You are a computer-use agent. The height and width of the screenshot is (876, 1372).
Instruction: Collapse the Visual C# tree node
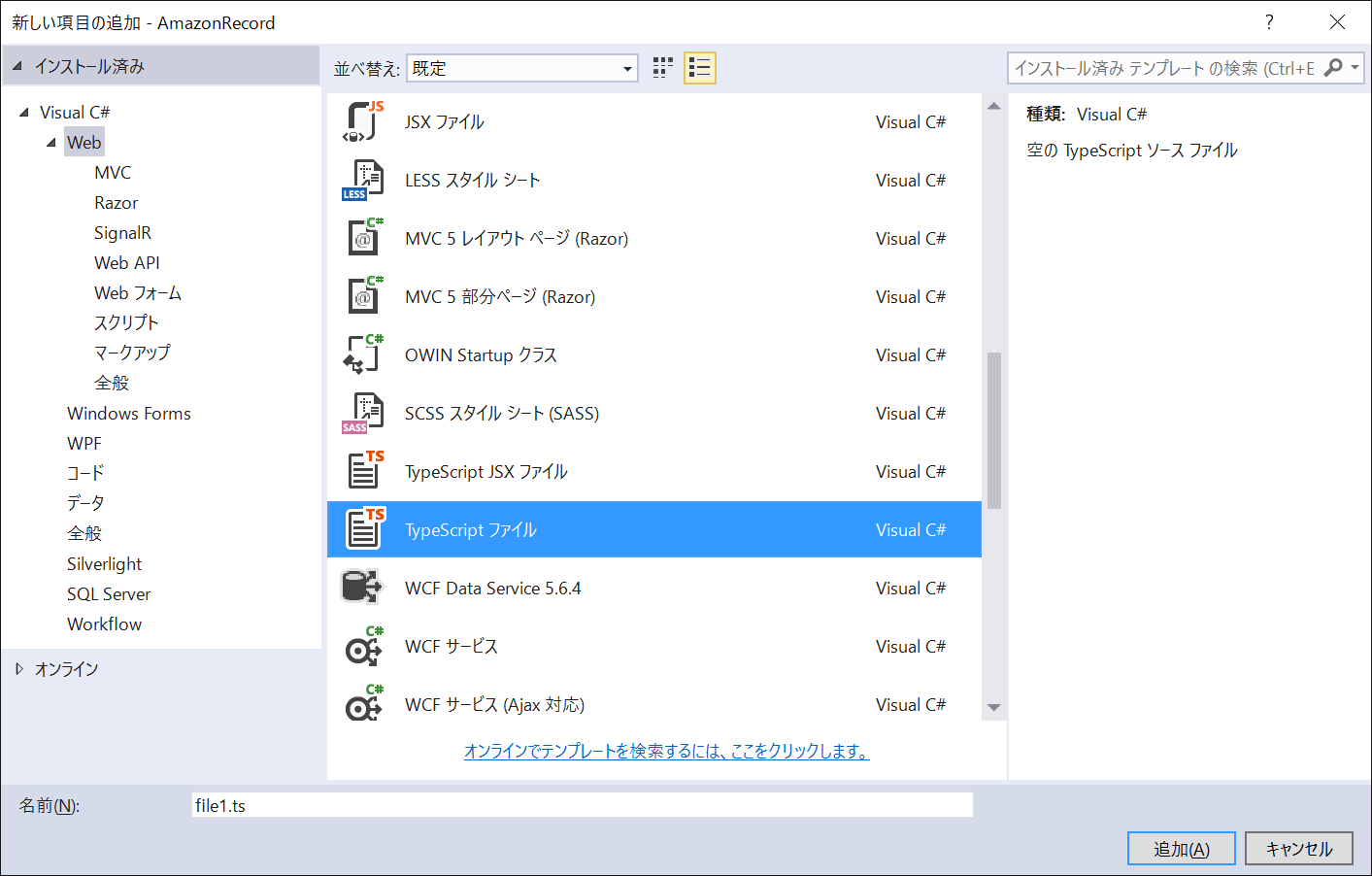click(24, 113)
